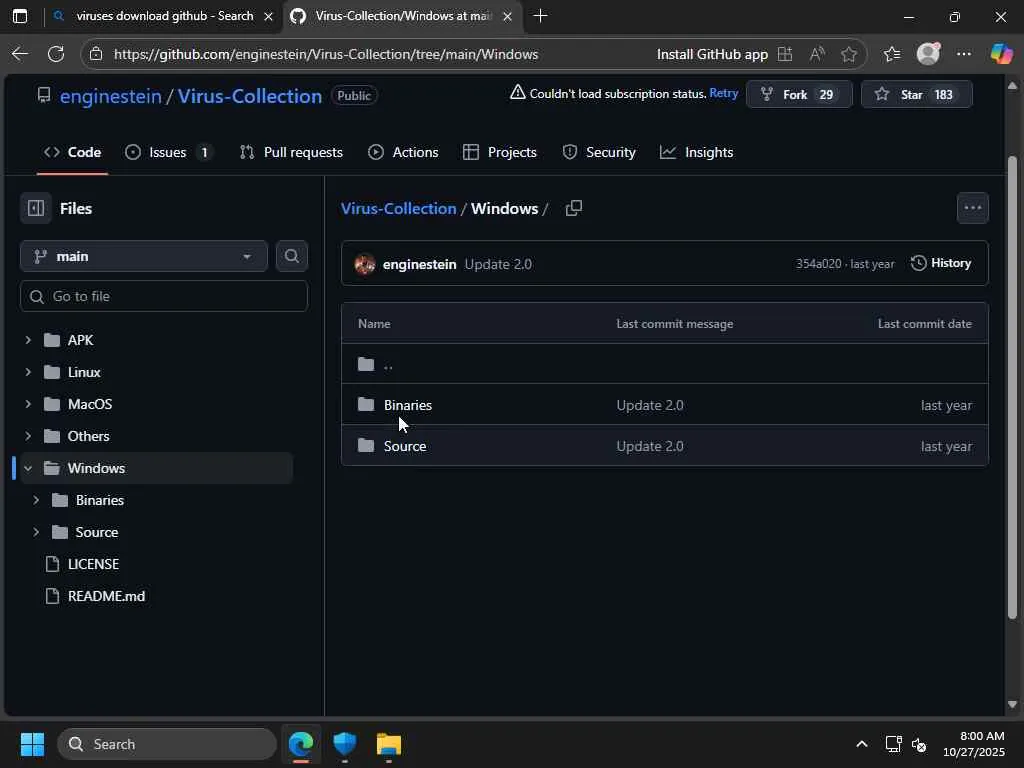1024x768 pixels.
Task: Open the Issues tab
Action: 168,152
